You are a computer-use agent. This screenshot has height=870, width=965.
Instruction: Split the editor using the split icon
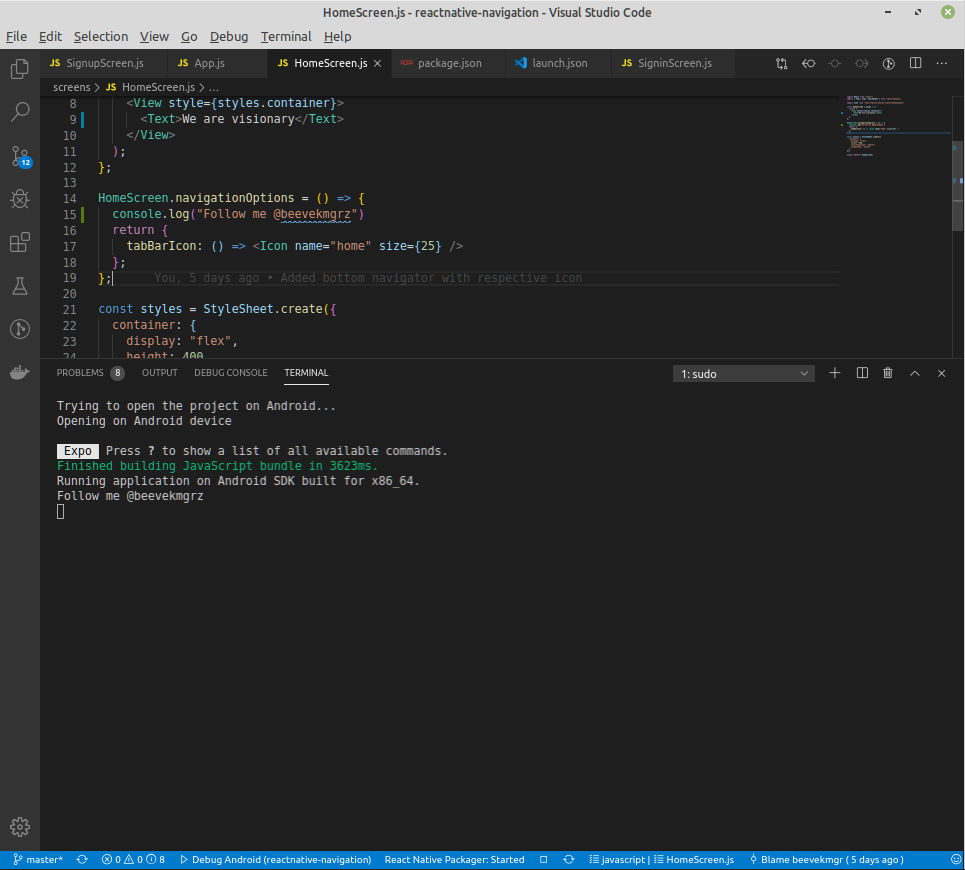click(915, 62)
